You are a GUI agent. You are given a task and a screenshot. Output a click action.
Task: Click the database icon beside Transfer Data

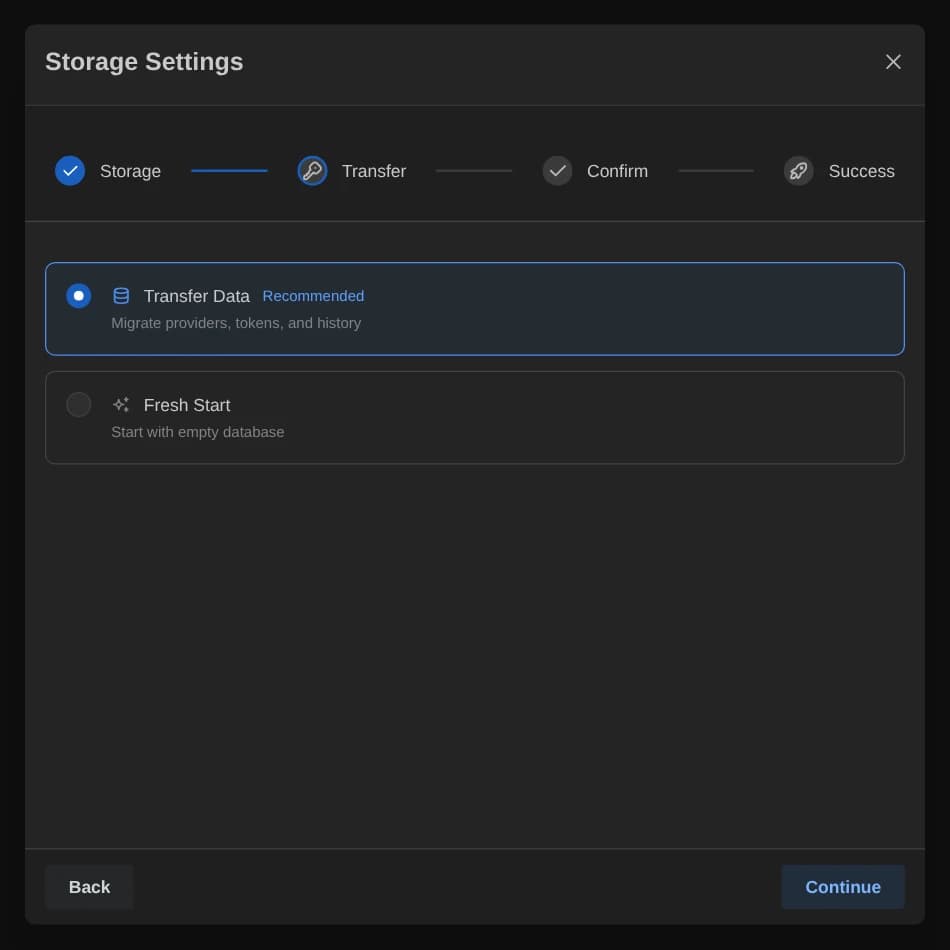point(121,296)
